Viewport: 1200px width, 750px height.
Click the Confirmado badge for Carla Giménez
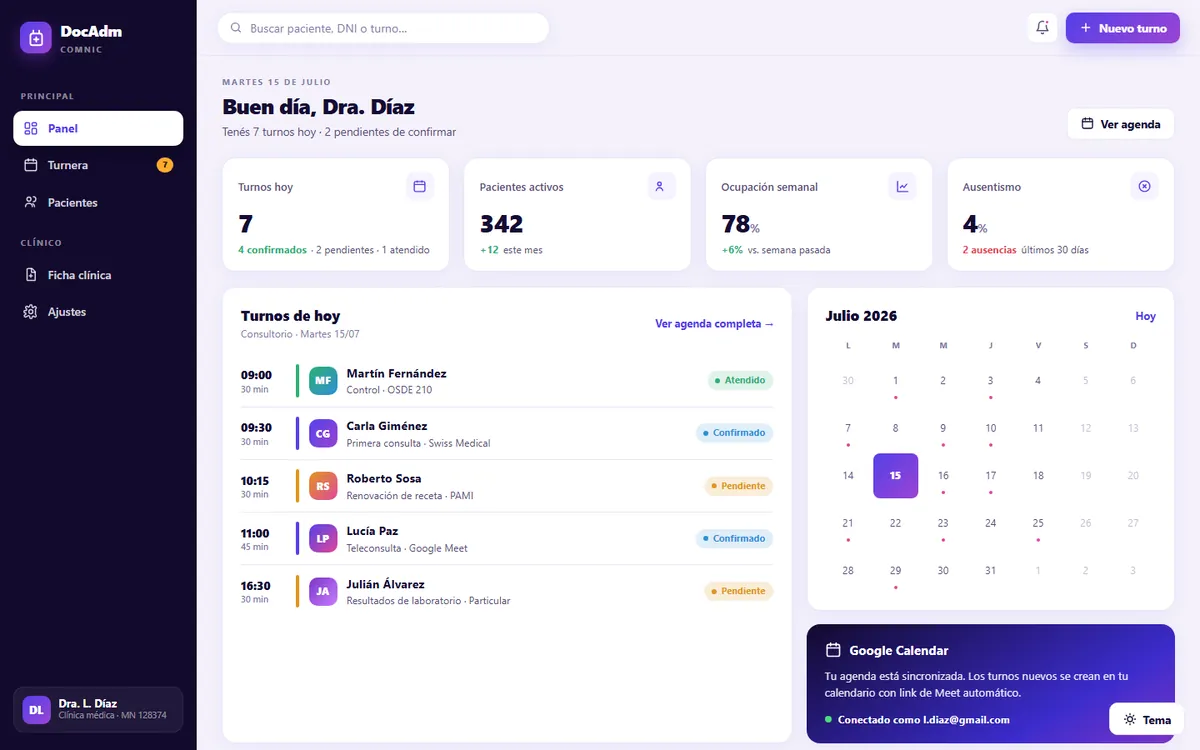click(x=735, y=433)
